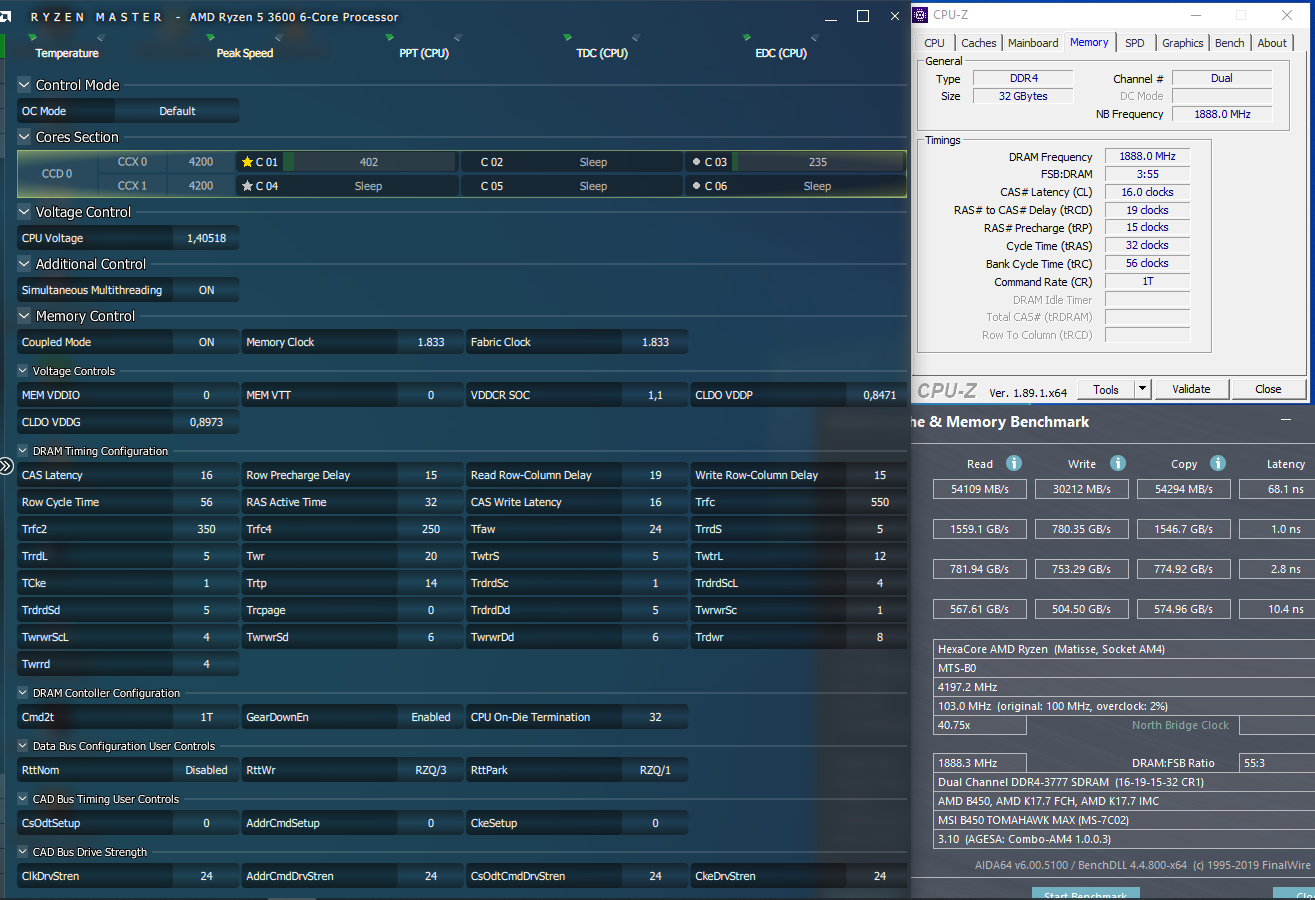Open the info icon next to Copy
The width and height of the screenshot is (1315, 900).
(1217, 463)
